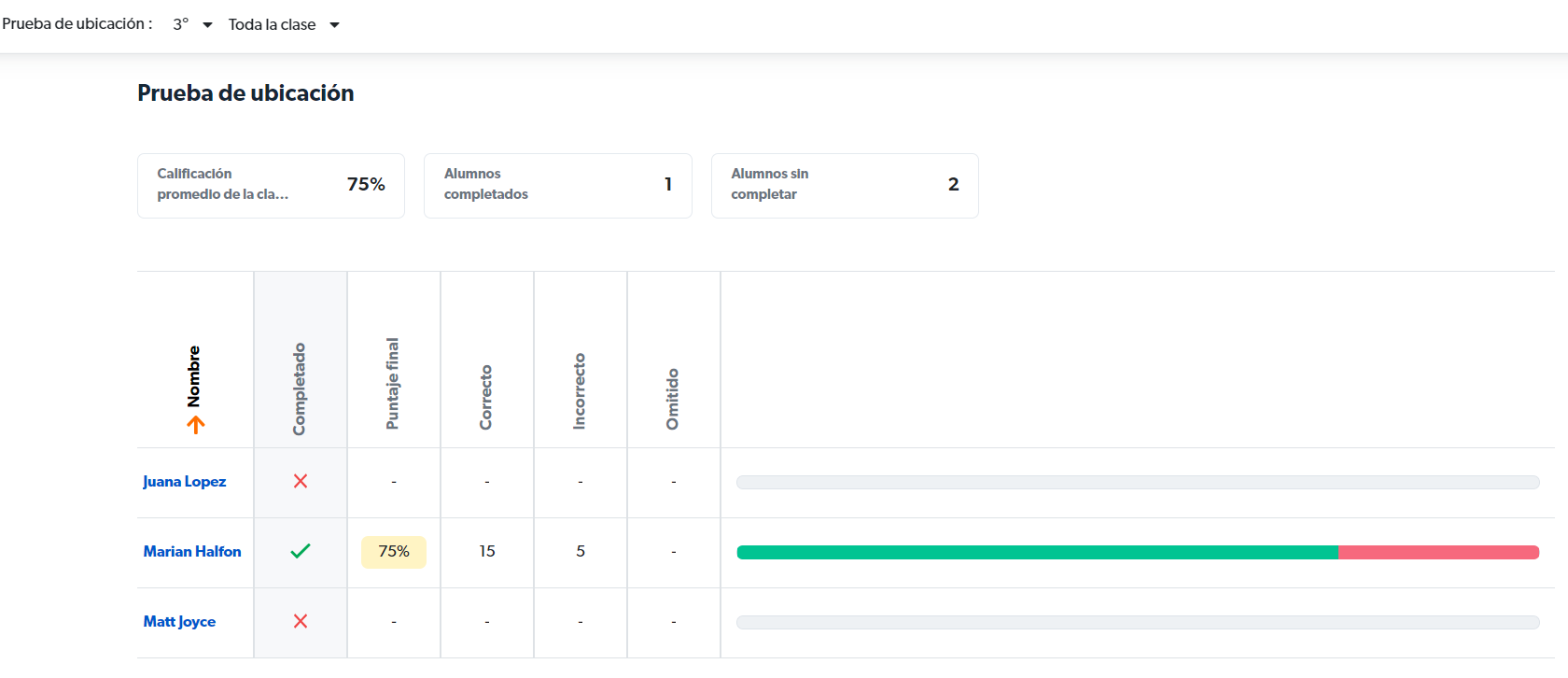1568x678 pixels.
Task: Sort by Omitido column header
Action: click(673, 399)
